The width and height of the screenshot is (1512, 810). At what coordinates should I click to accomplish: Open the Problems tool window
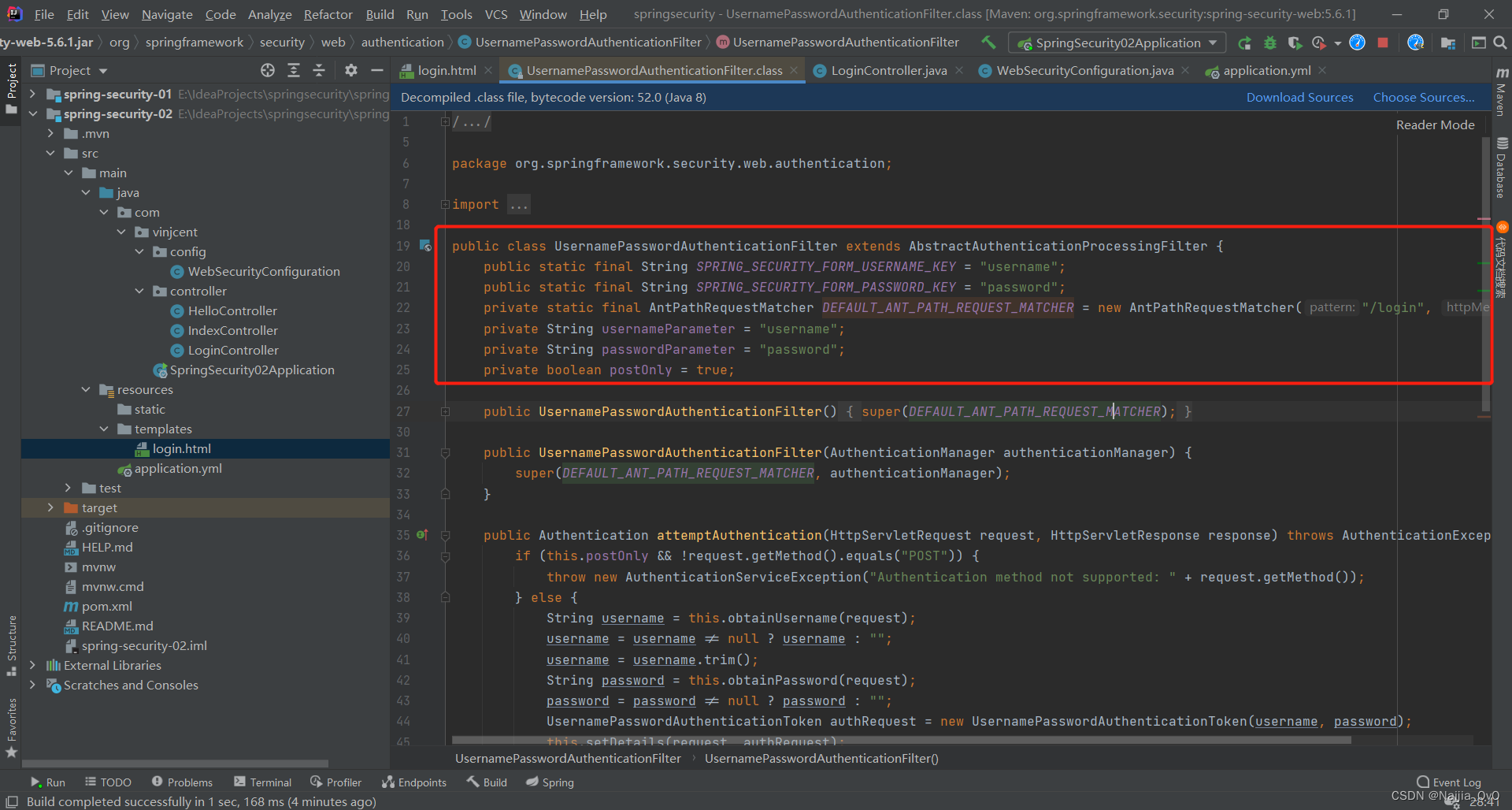click(182, 782)
